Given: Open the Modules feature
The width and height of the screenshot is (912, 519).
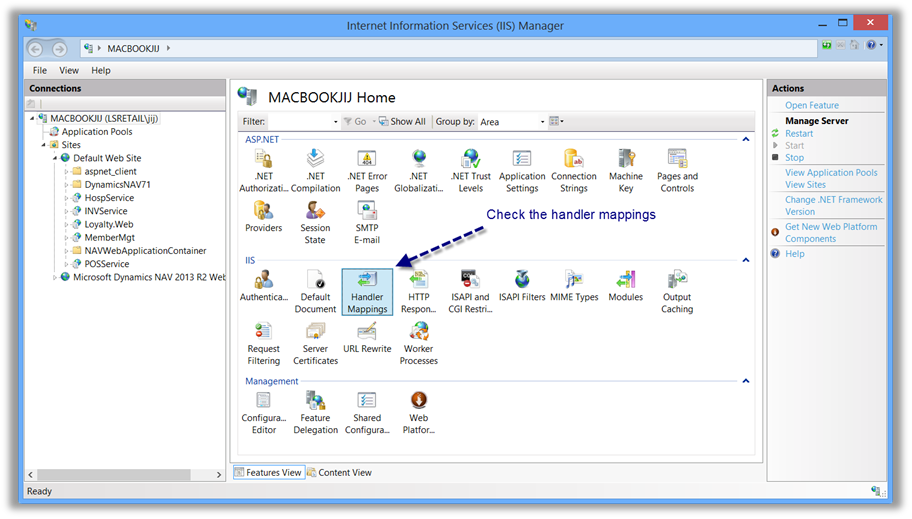Looking at the screenshot, I should (x=626, y=286).
